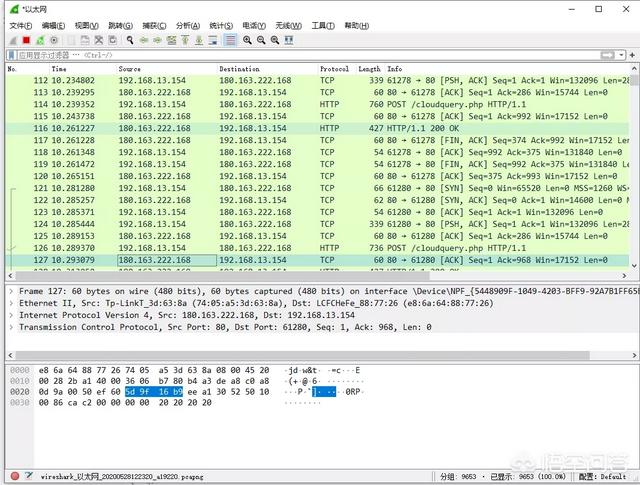Add a filter button with plus icon
Image resolution: width=640 pixels, height=485 pixels.
632,55
